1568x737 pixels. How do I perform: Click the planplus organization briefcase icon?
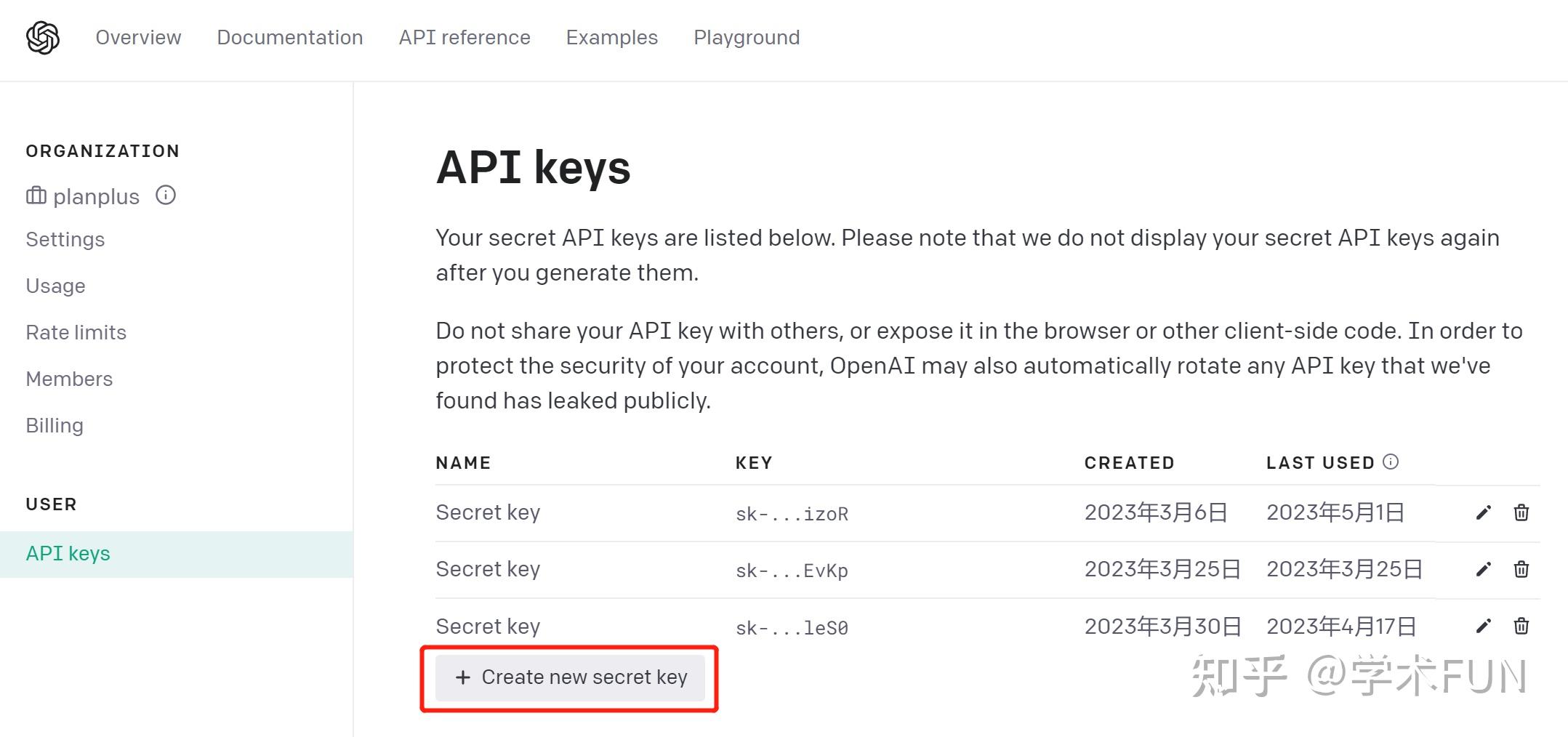coord(36,196)
